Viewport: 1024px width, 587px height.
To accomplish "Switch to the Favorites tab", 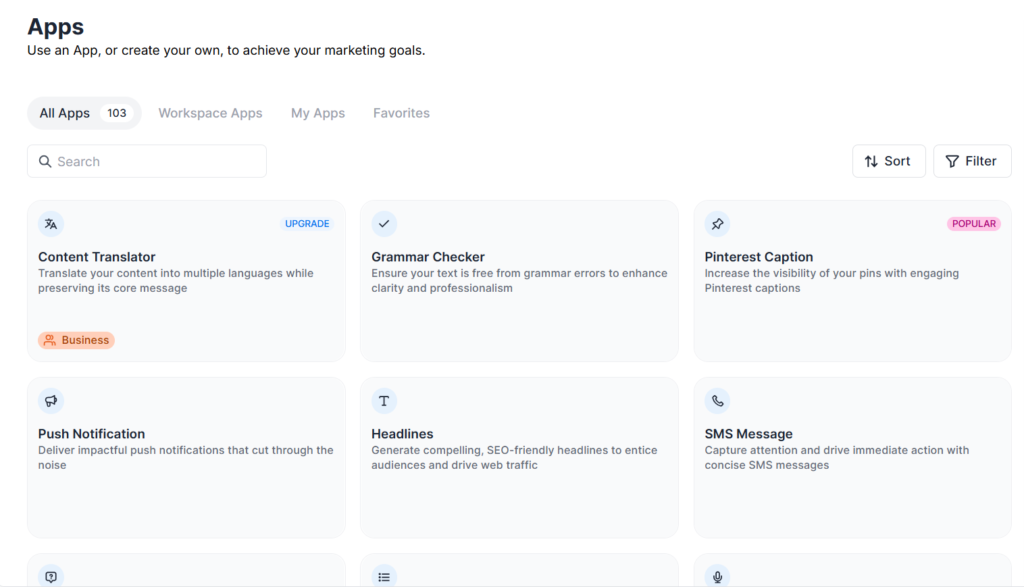I will point(401,112).
